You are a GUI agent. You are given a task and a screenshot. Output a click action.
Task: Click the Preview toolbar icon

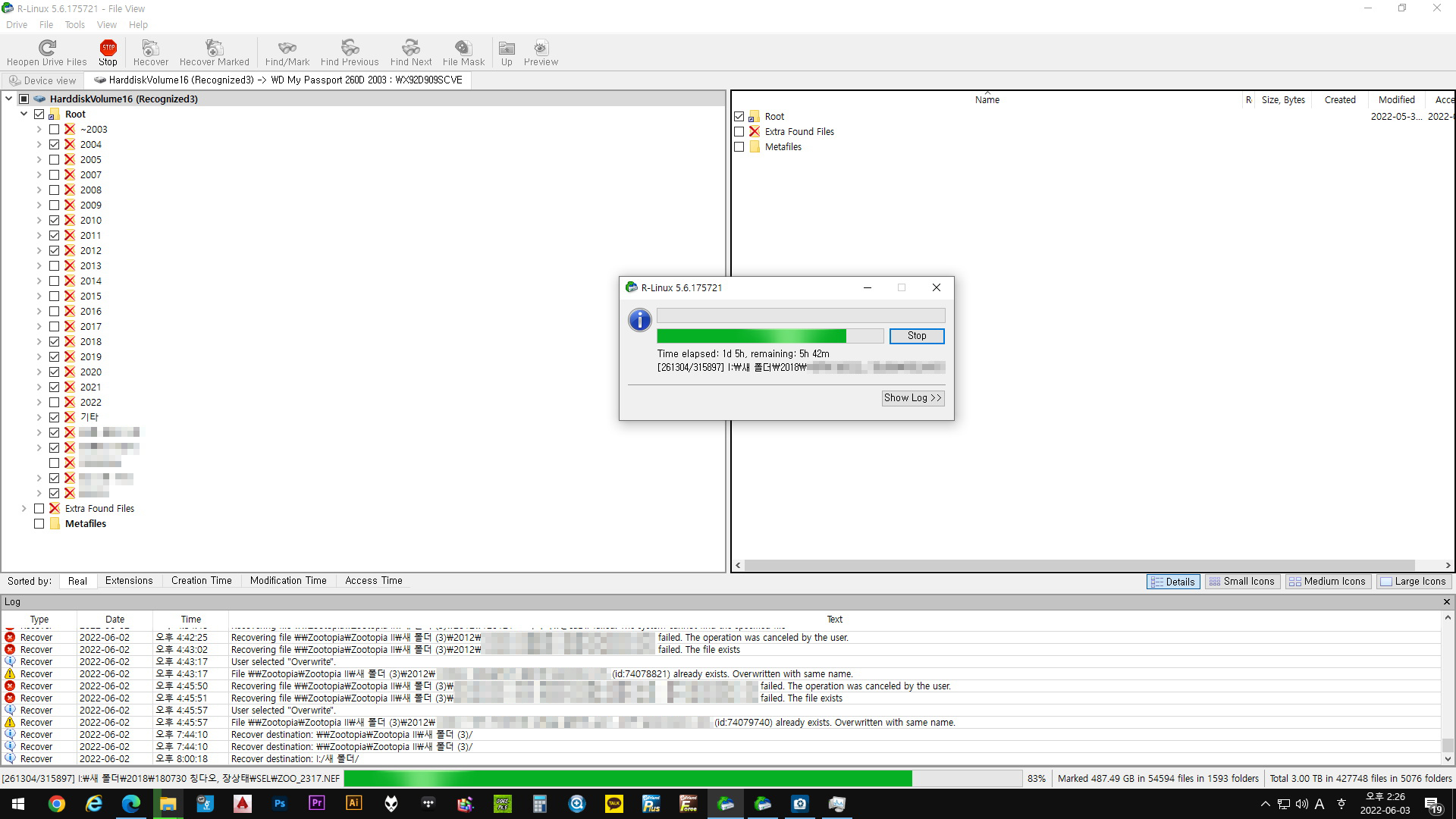tap(540, 49)
